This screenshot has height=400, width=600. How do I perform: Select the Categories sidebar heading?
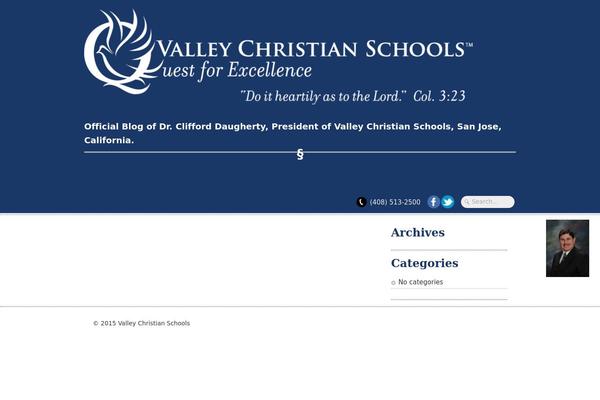point(424,263)
